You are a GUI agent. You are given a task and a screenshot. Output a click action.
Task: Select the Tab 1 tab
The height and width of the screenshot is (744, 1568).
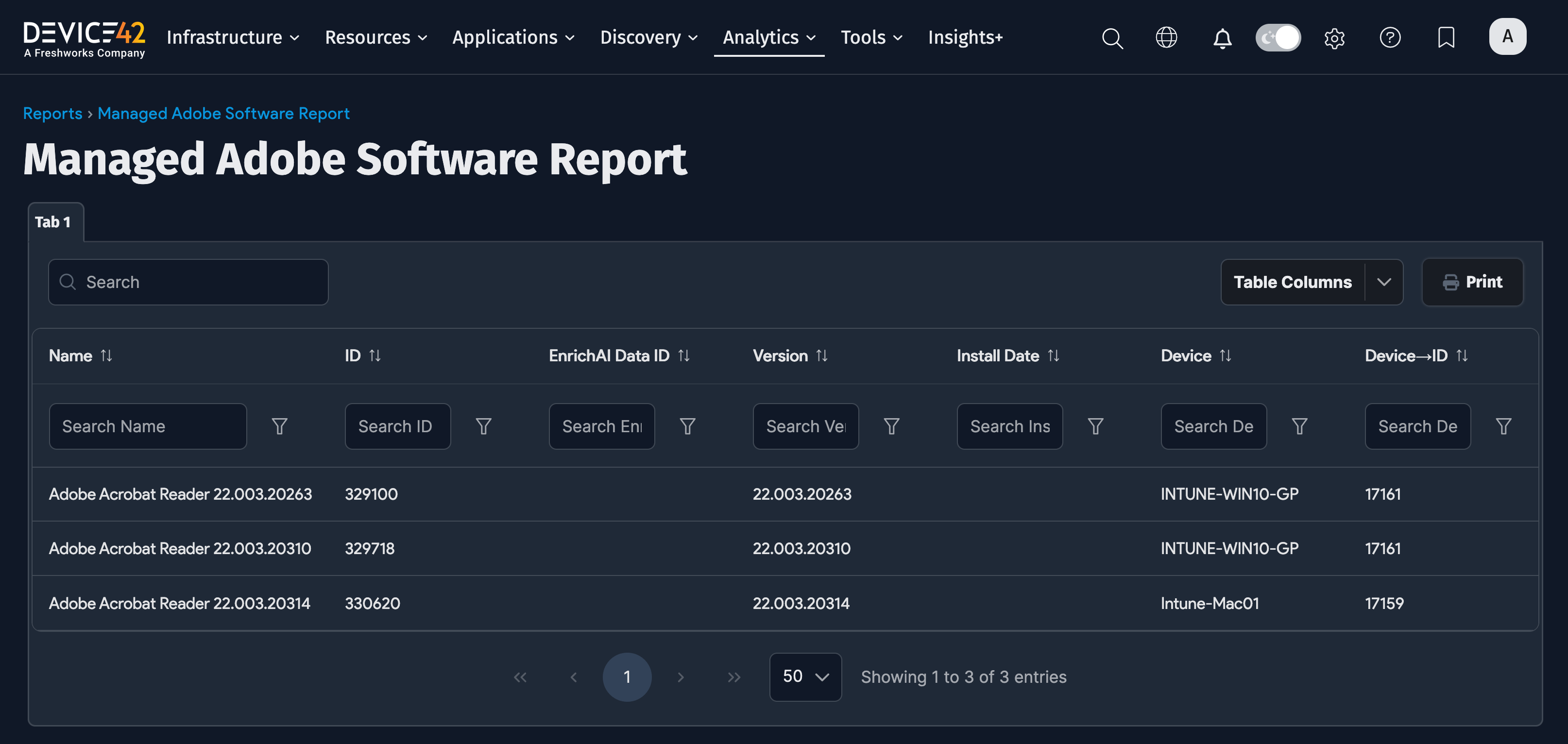(53, 221)
